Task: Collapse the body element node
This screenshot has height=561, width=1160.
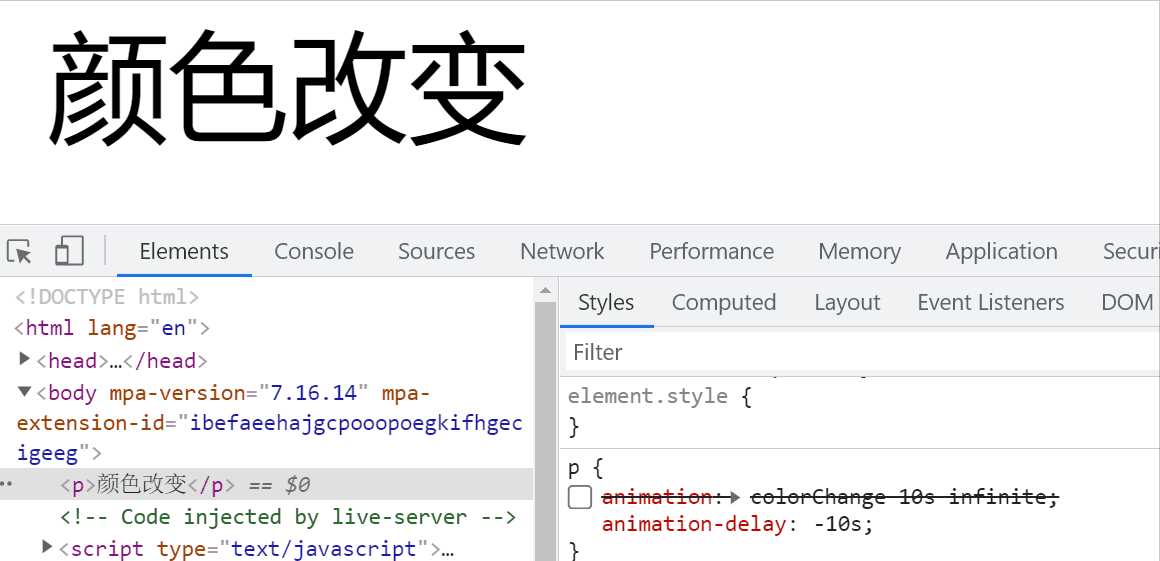Action: (x=24, y=392)
